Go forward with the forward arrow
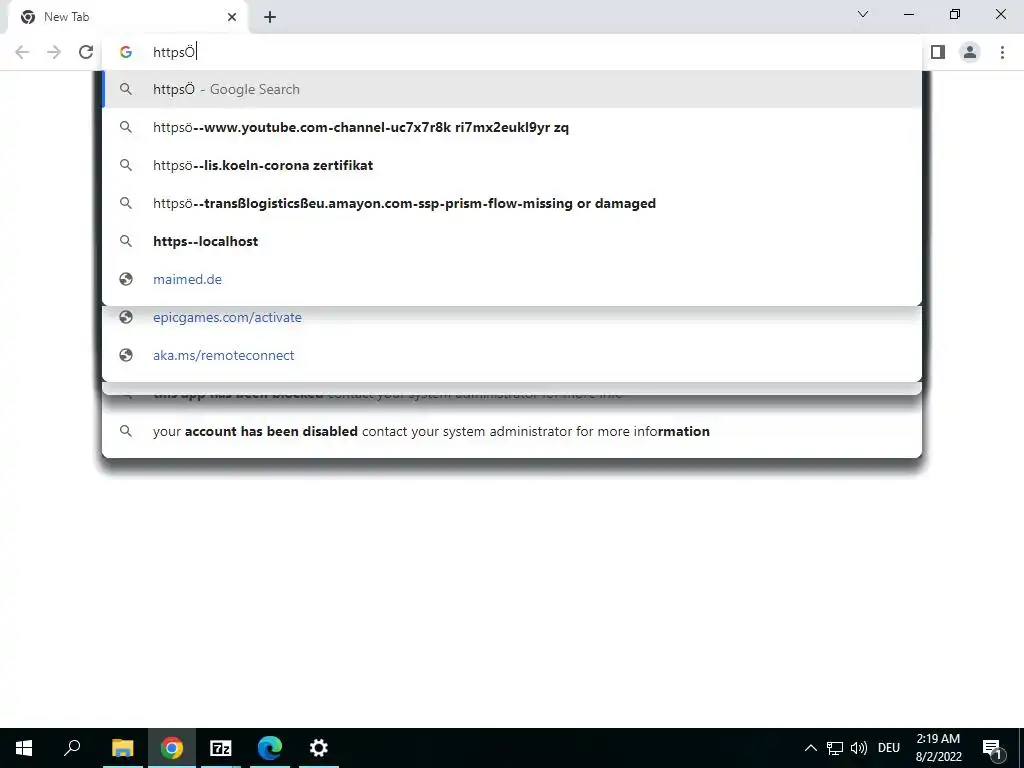Viewport: 1024px width, 768px height. (54, 52)
